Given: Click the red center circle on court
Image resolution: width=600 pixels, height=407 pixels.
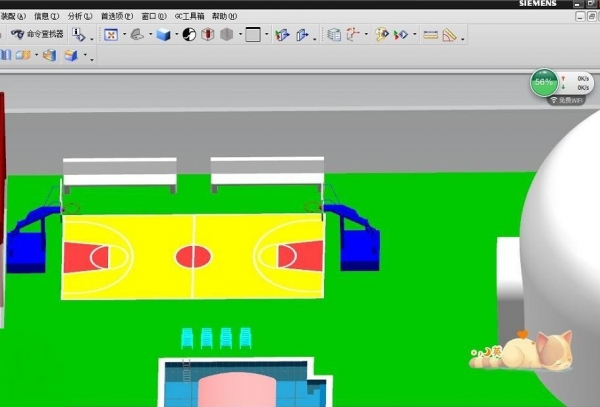Looking at the screenshot, I should 193,257.
